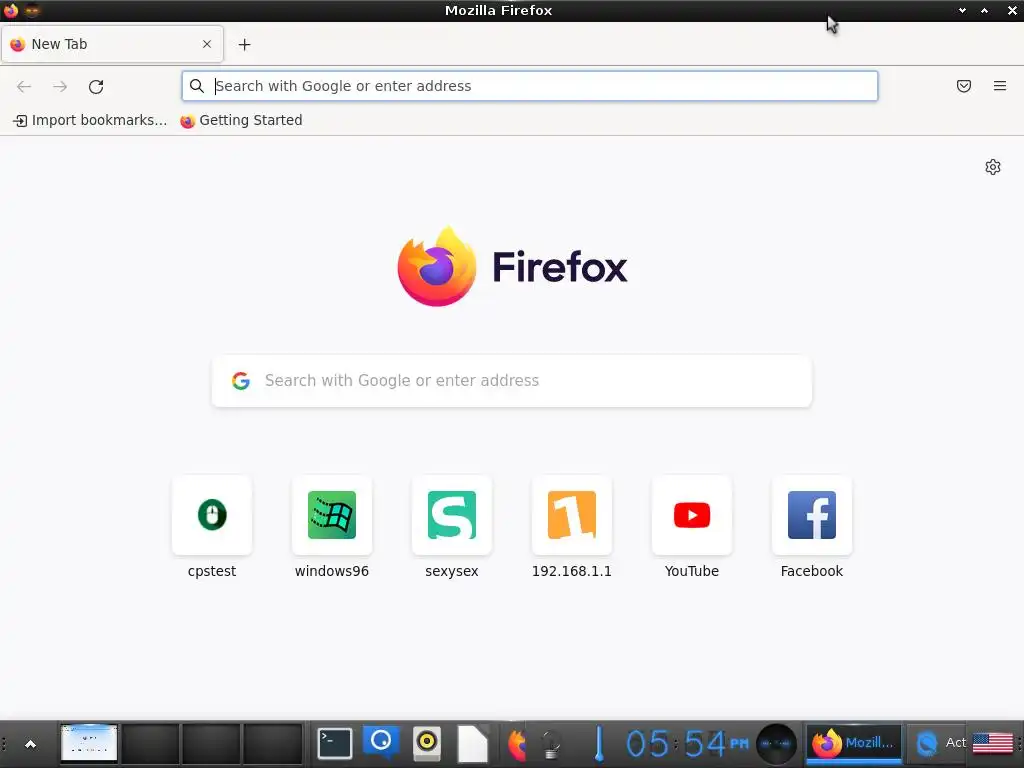Open the Firefox hamburger application menu
Screen dimensions: 1024x768
[x=1000, y=86]
